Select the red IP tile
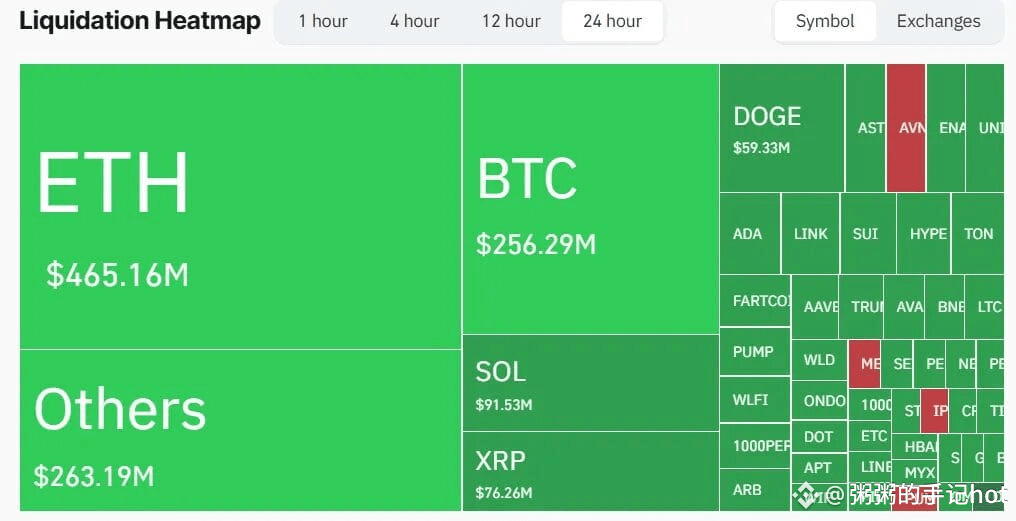The height and width of the screenshot is (521, 1016). pos(934,411)
